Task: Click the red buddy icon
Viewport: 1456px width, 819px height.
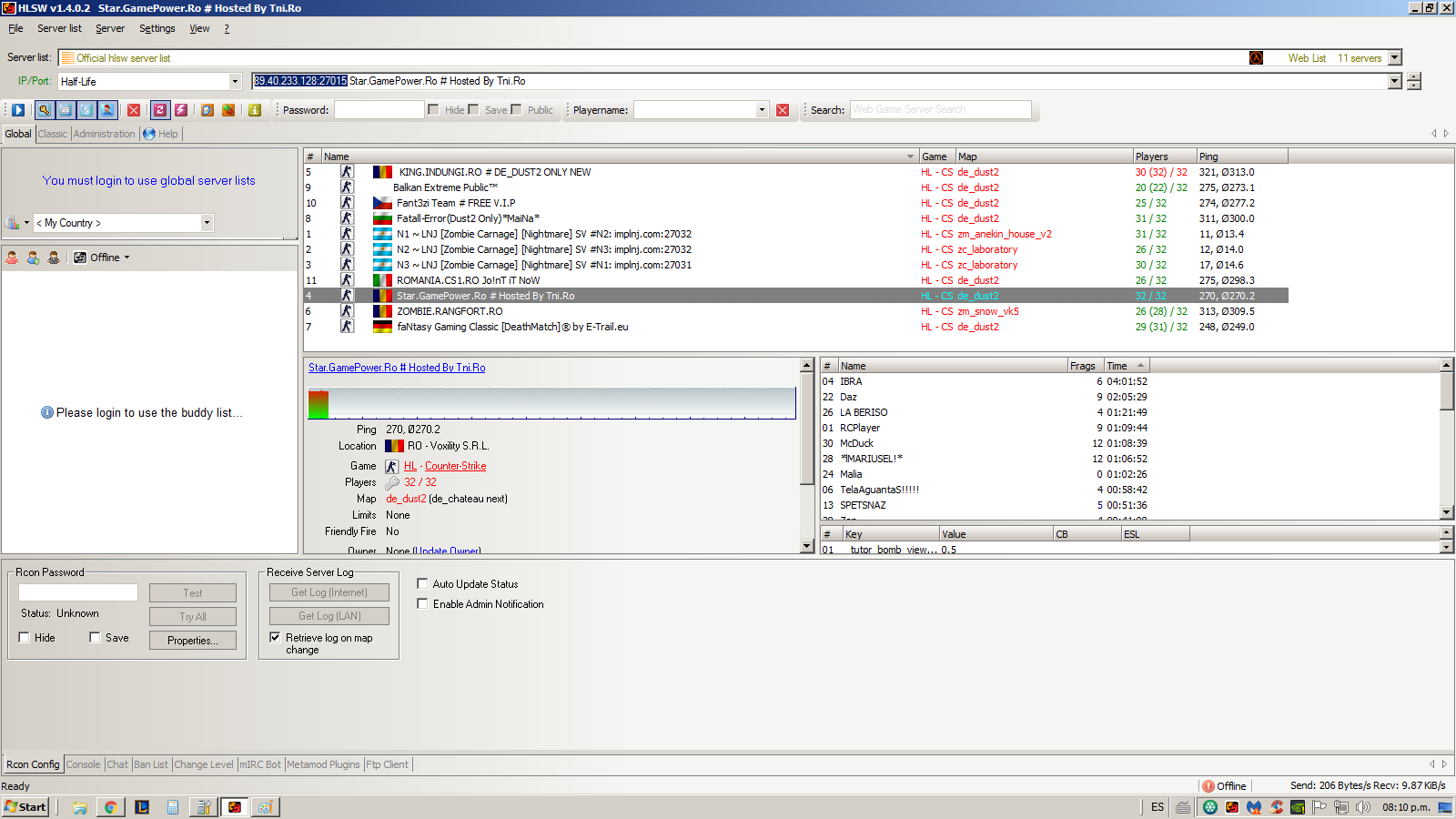Action: pos(12,258)
